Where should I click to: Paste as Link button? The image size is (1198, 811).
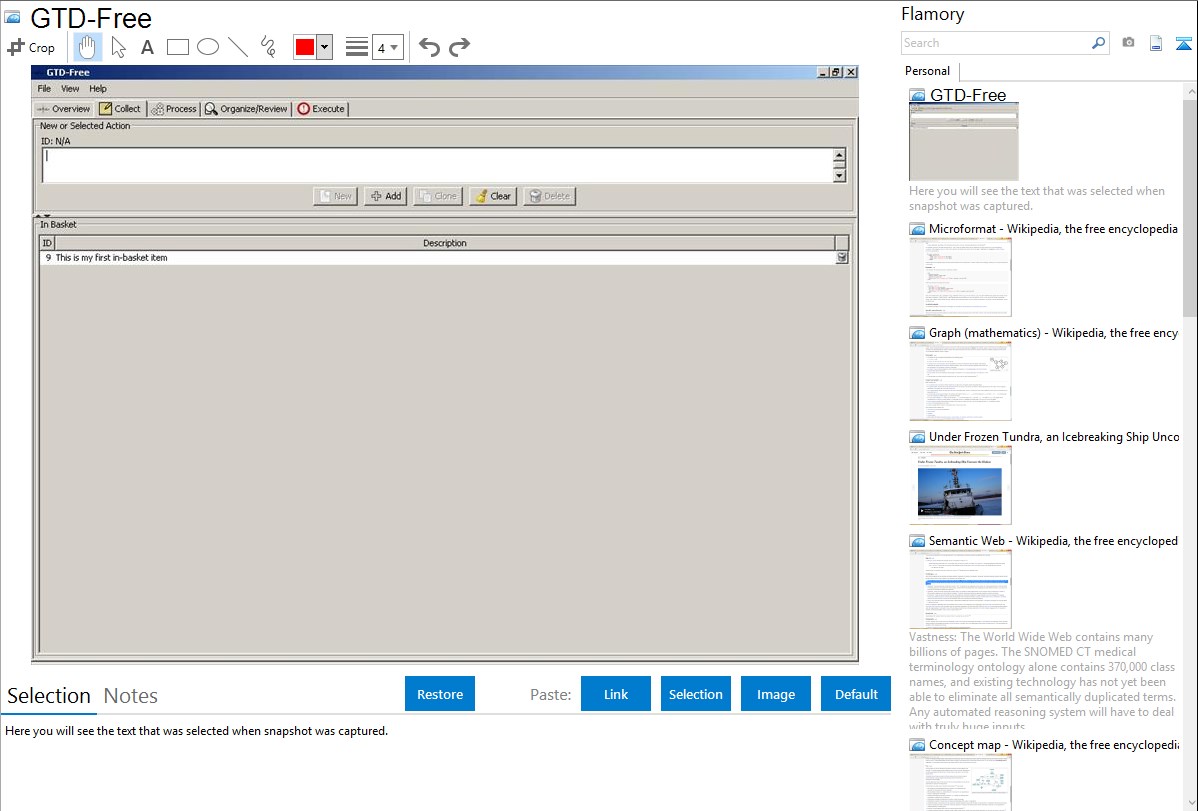coord(616,694)
